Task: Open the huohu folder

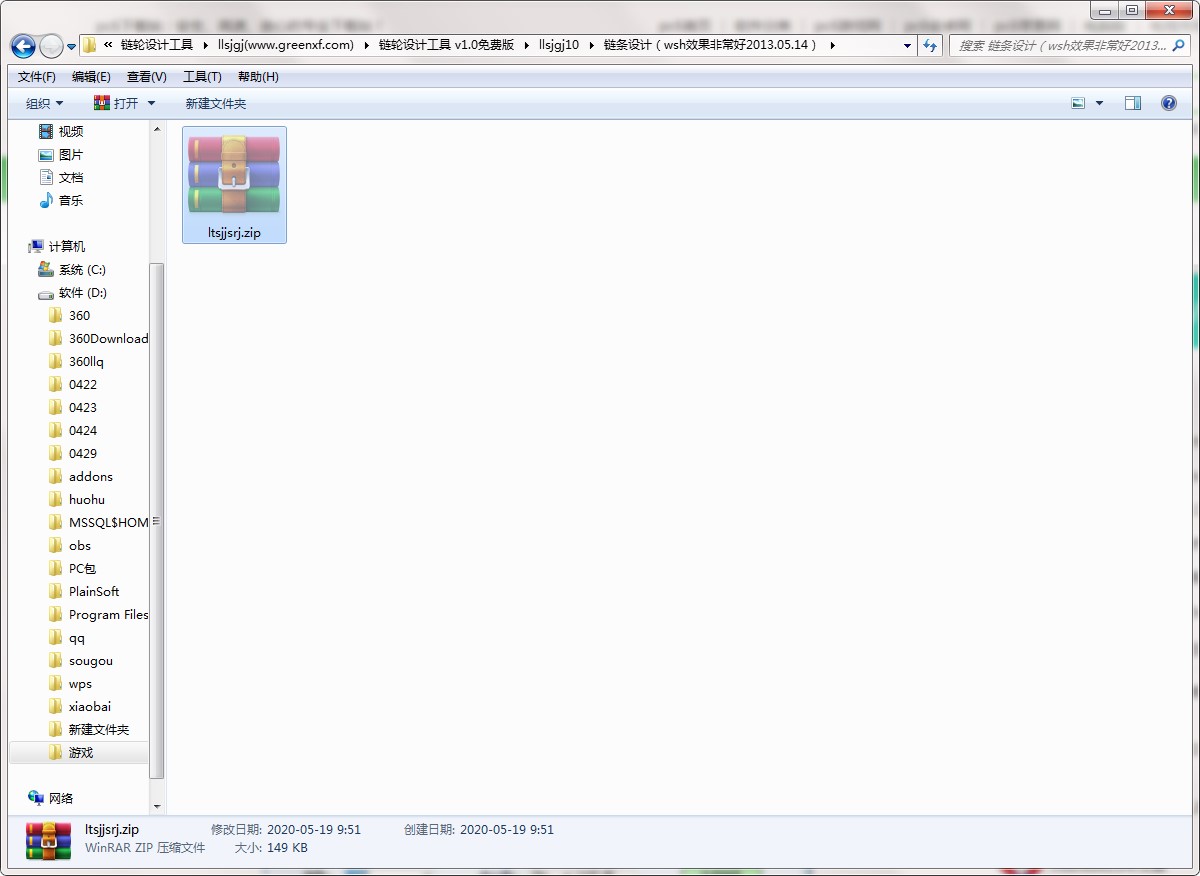Action: (77, 499)
